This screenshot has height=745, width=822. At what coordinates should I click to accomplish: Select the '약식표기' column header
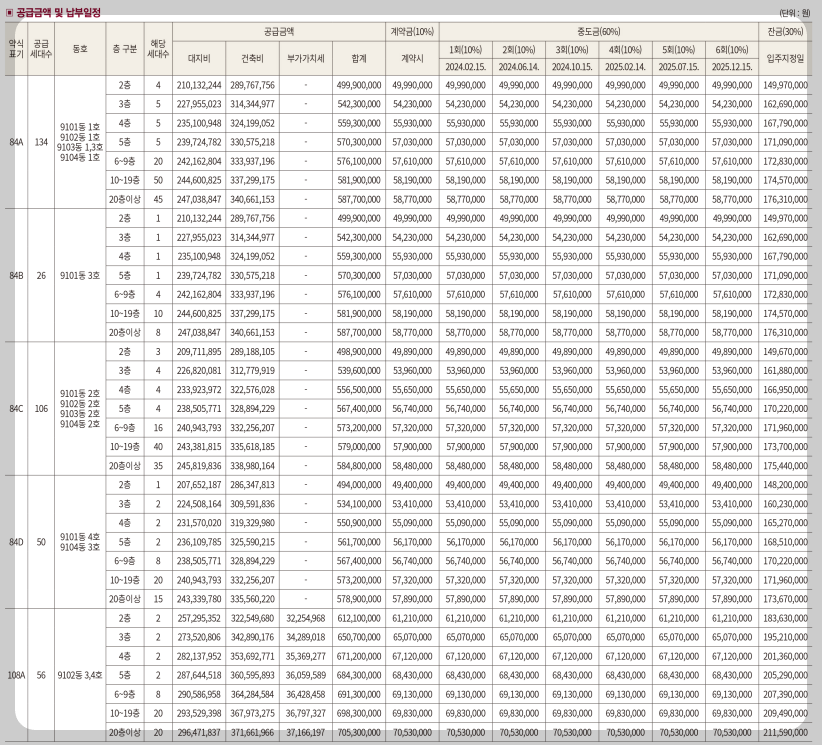coord(16,49)
